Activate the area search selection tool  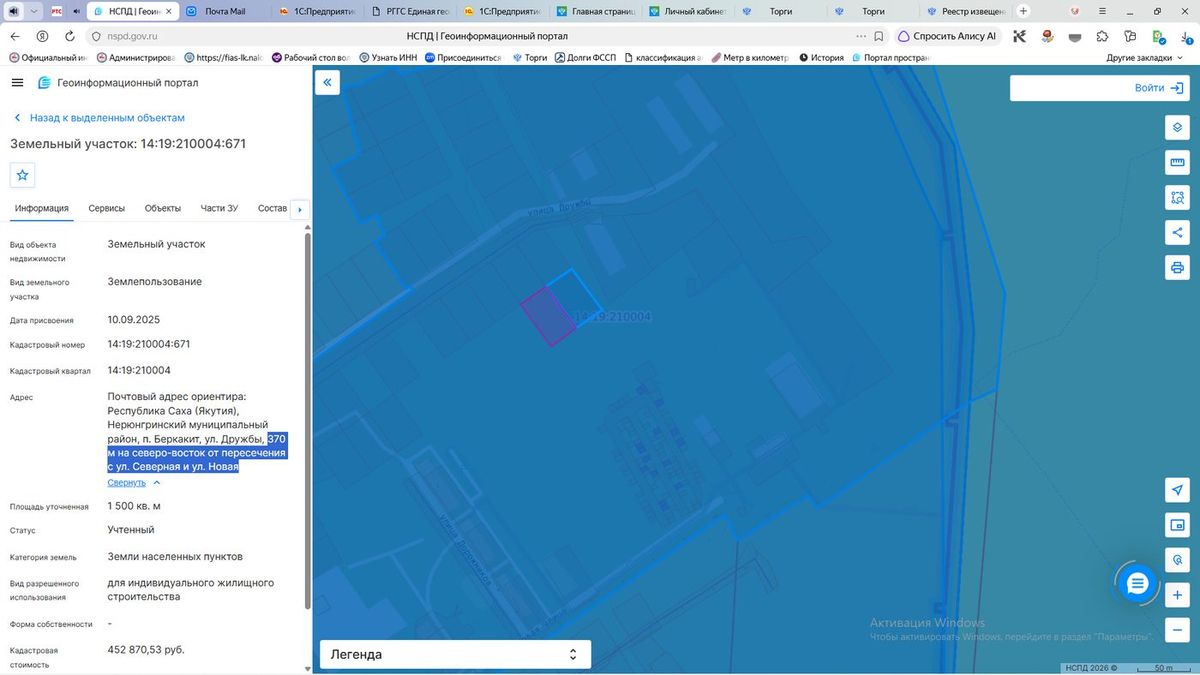1177,197
